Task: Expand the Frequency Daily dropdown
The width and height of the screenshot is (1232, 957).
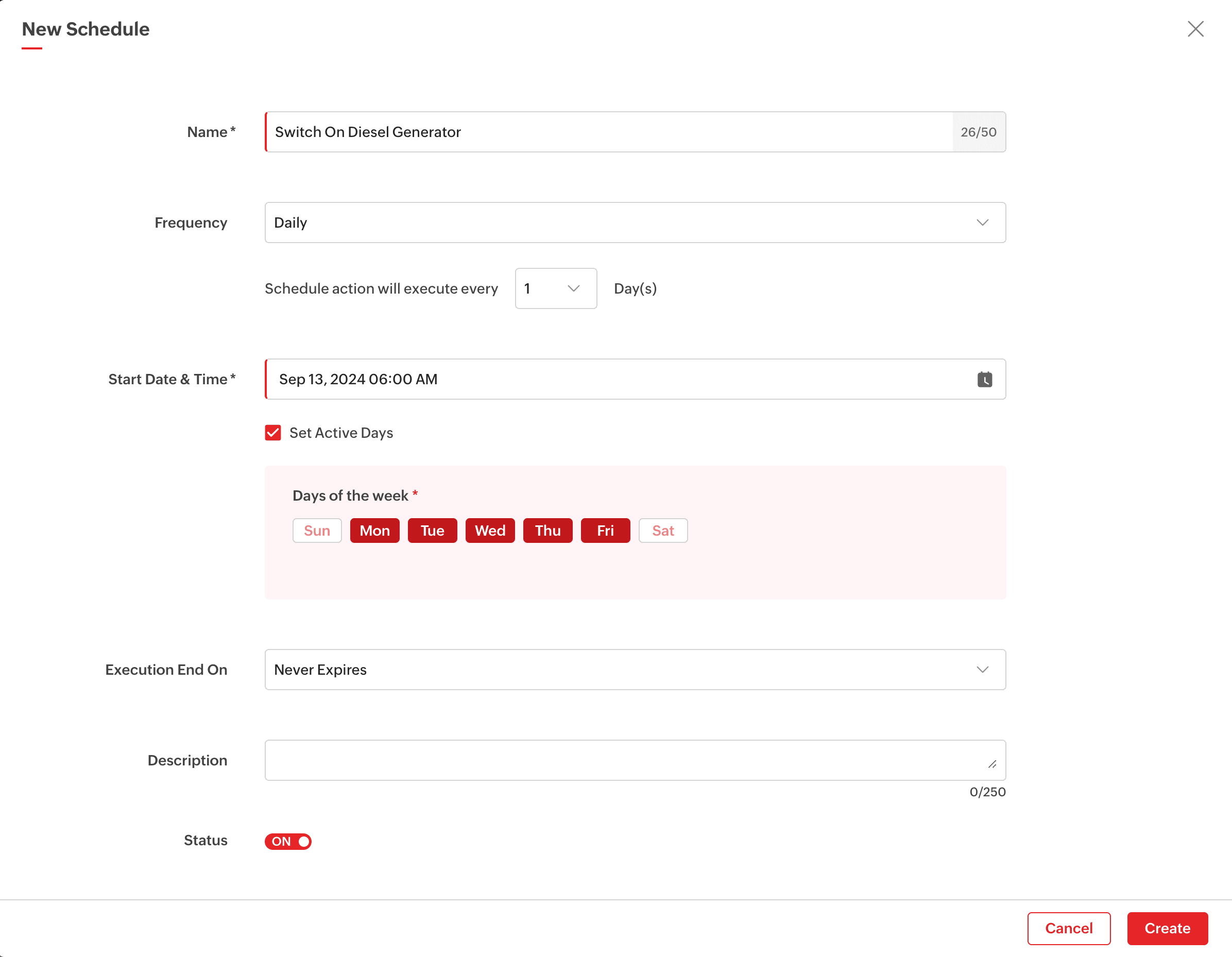Action: [635, 223]
